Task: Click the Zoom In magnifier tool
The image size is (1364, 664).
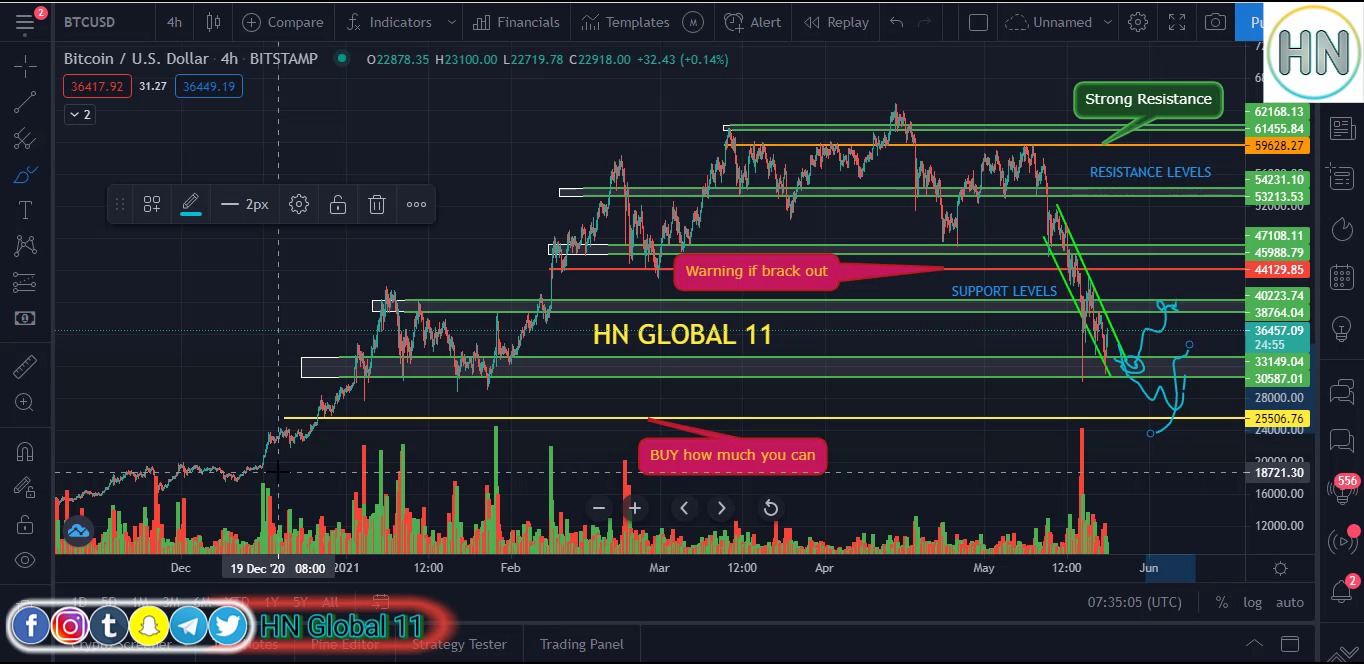Action: 25,403
